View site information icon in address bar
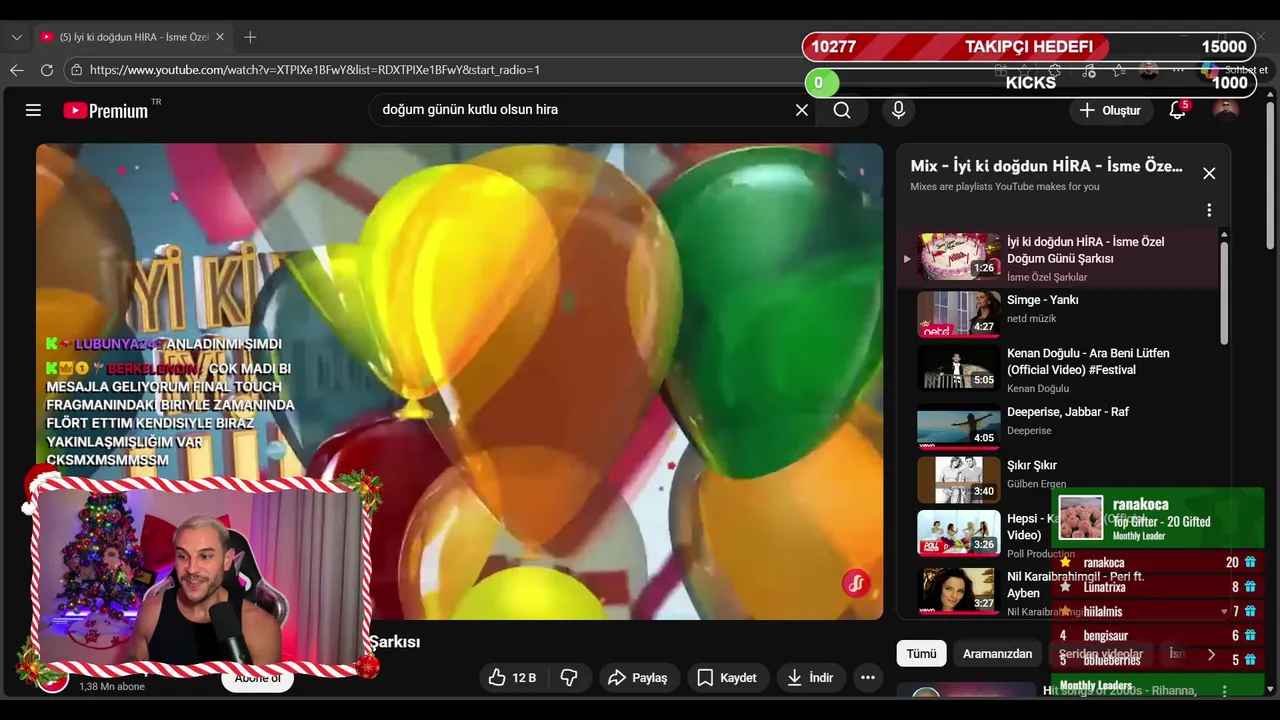Screen dimensions: 1280x720 click(77, 70)
